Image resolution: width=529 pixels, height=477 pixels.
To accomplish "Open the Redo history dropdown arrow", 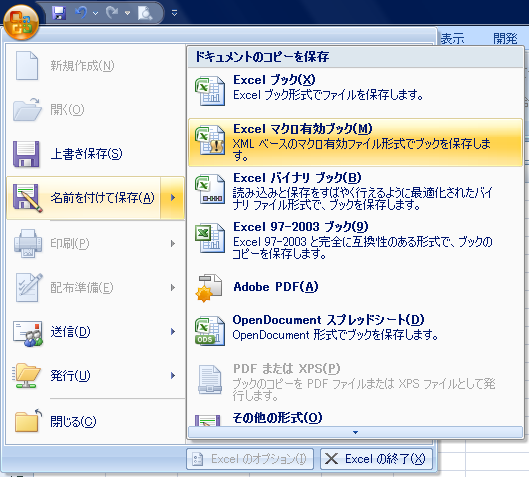I will tap(127, 13).
